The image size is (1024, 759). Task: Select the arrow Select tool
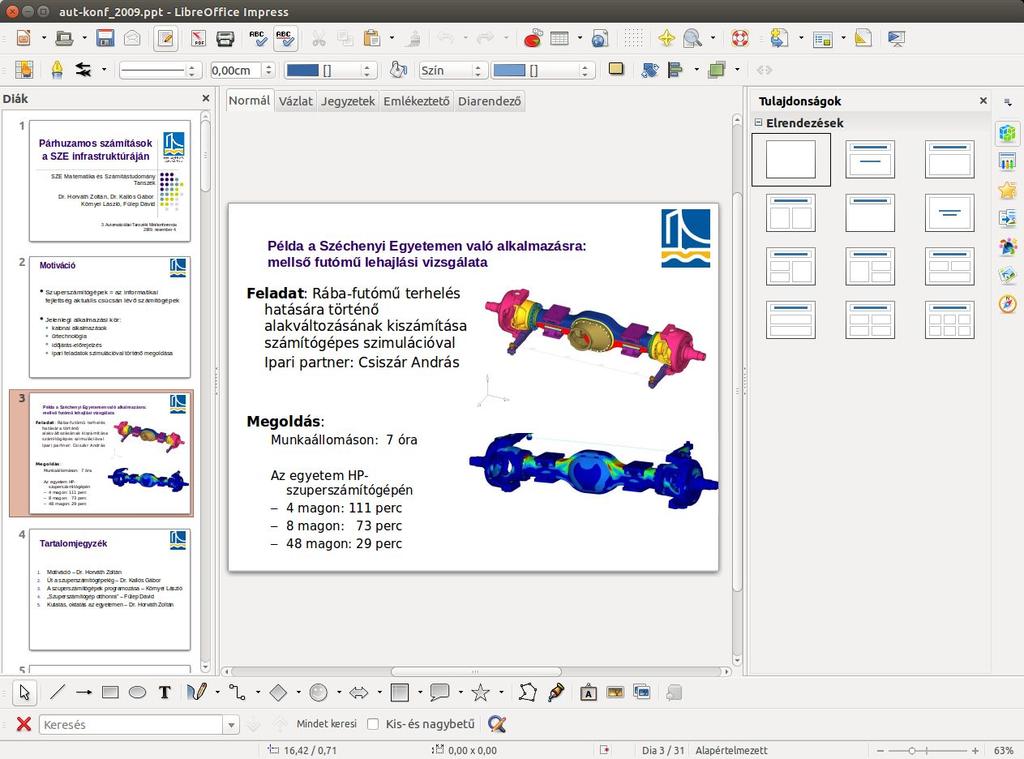point(25,692)
